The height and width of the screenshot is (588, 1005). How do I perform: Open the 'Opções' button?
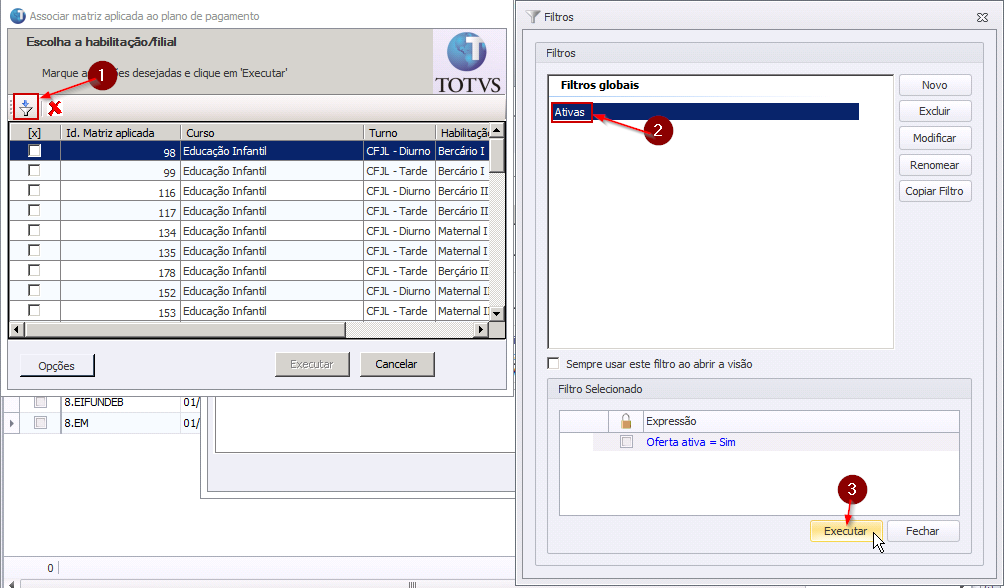[x=57, y=366]
